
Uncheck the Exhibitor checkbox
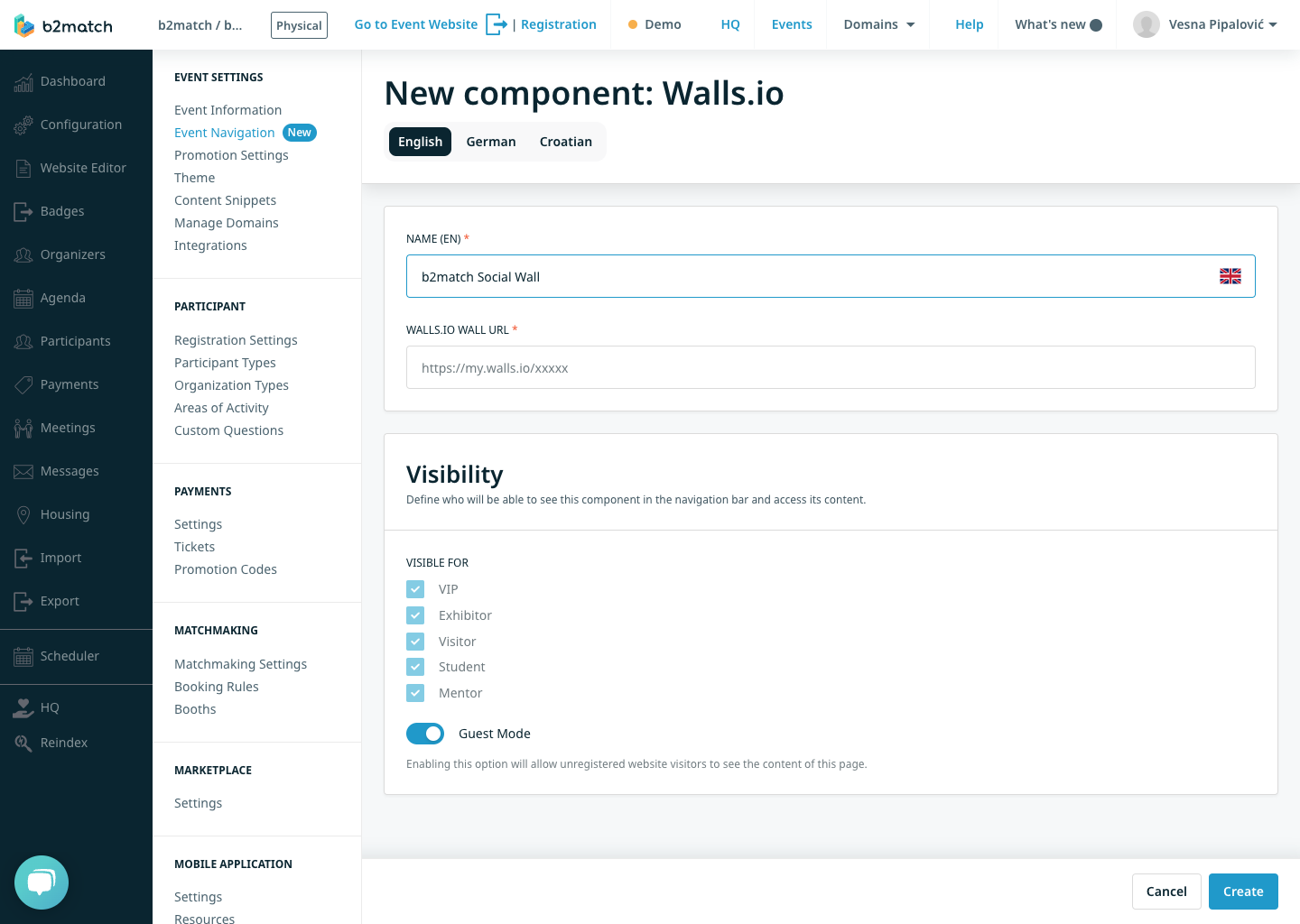415,615
